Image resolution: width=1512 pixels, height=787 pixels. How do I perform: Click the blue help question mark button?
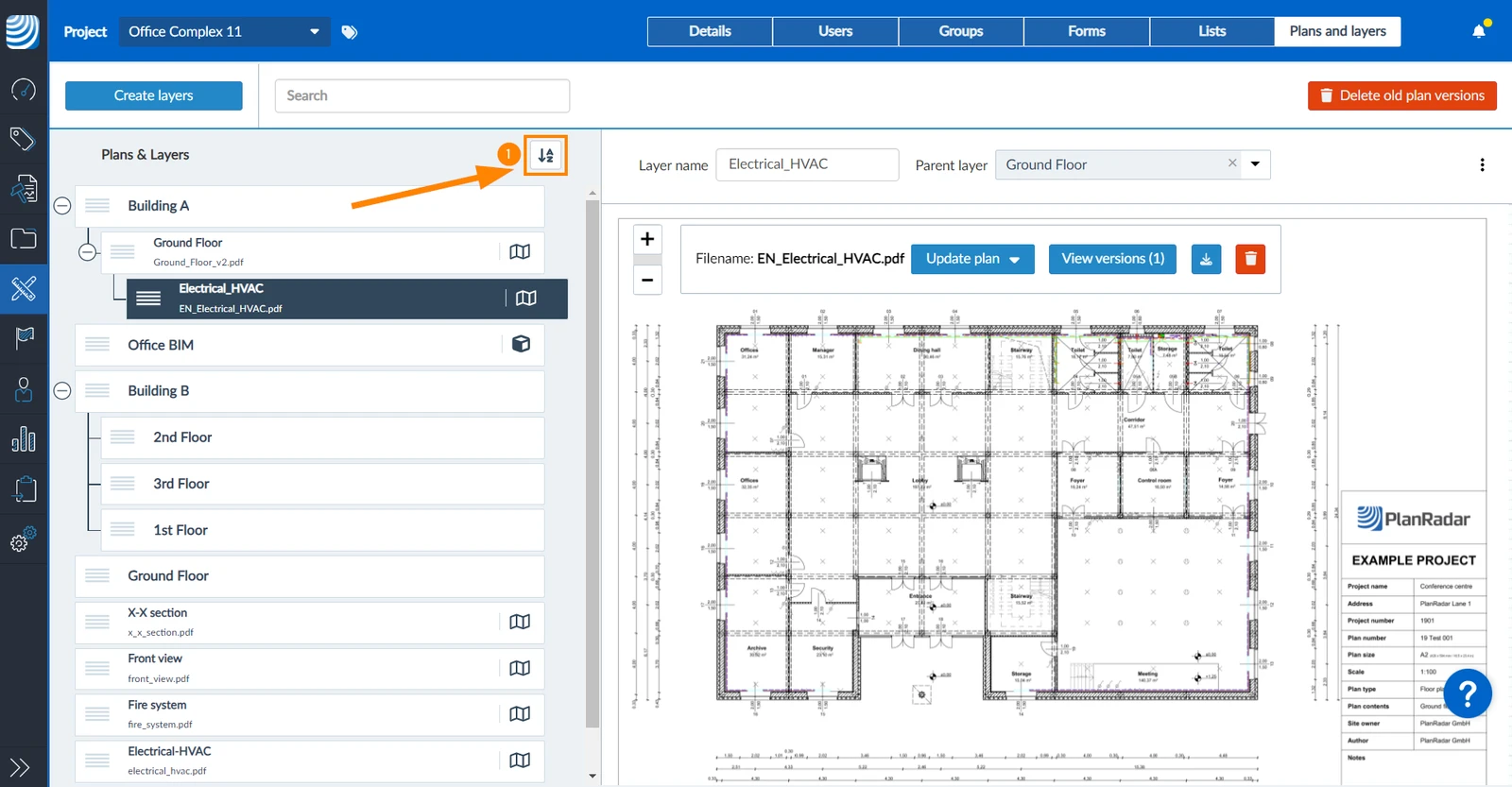1468,694
